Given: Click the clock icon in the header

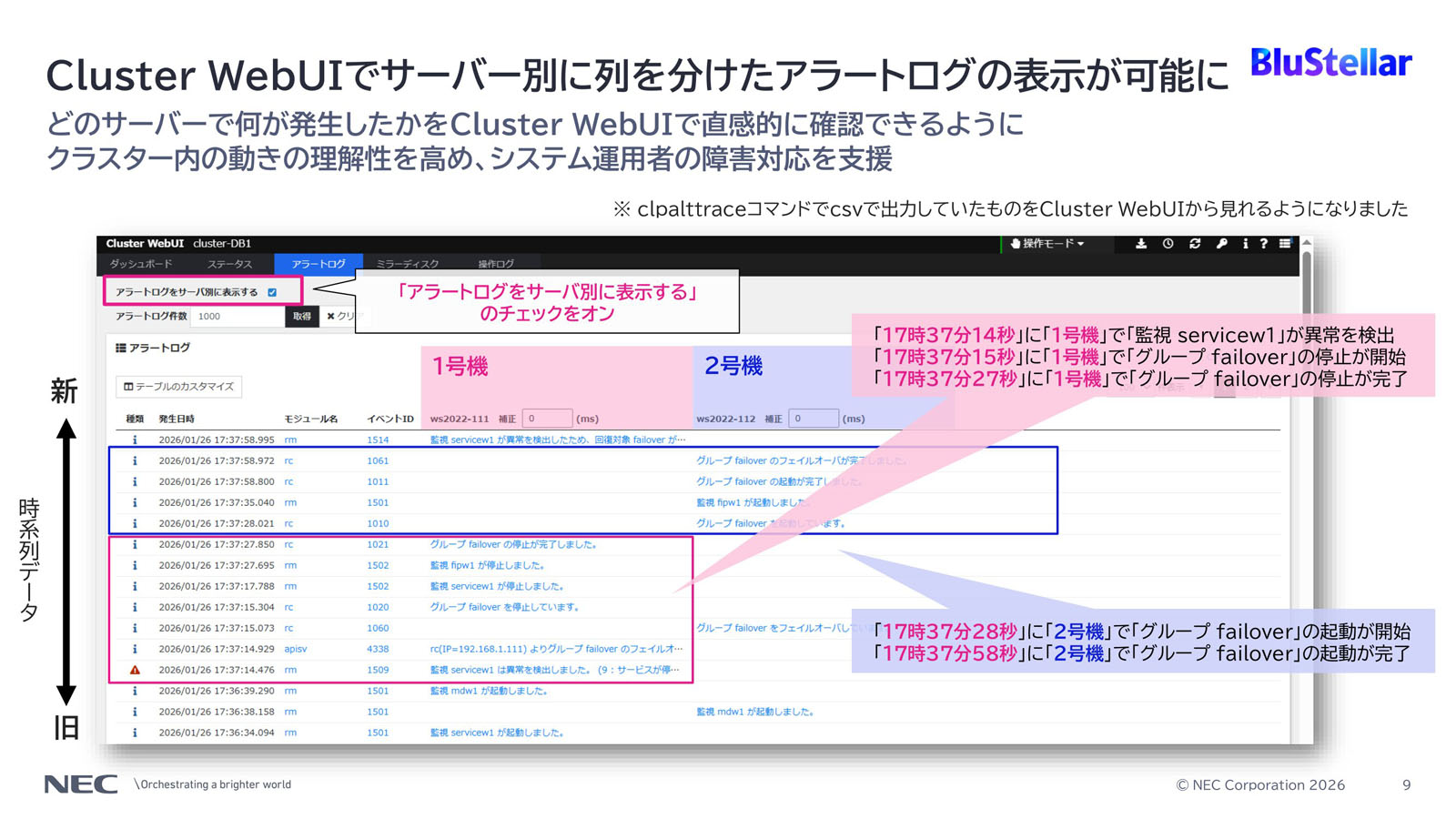Looking at the screenshot, I should (x=1168, y=244).
